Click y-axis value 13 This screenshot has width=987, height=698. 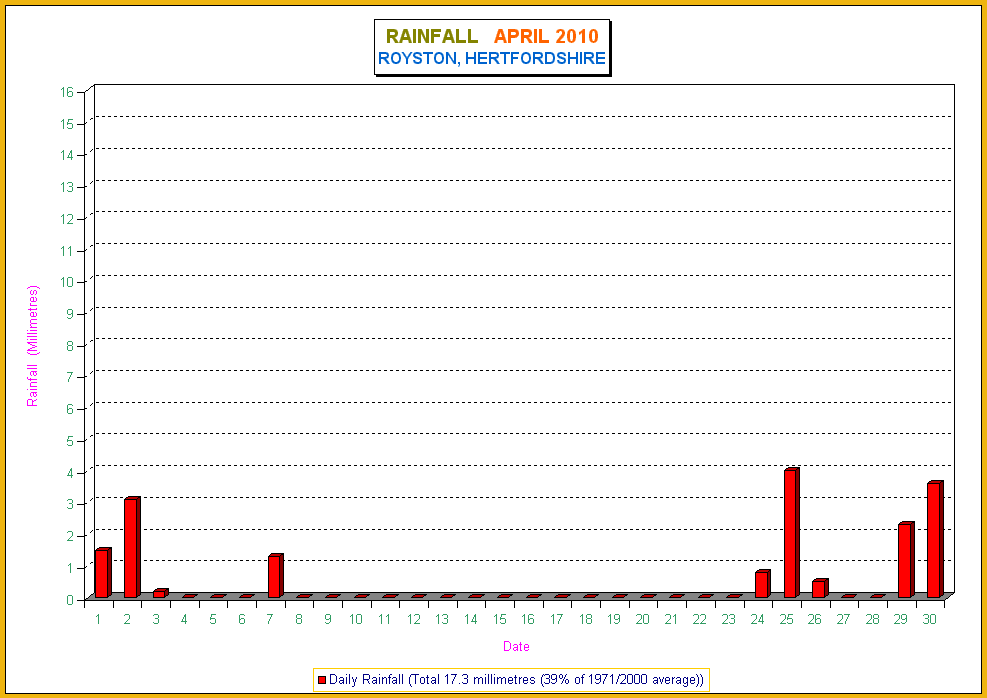pos(67,187)
